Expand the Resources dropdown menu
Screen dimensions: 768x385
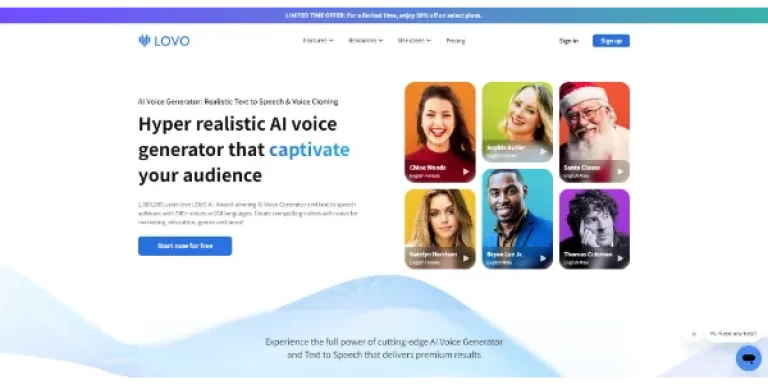[365, 41]
